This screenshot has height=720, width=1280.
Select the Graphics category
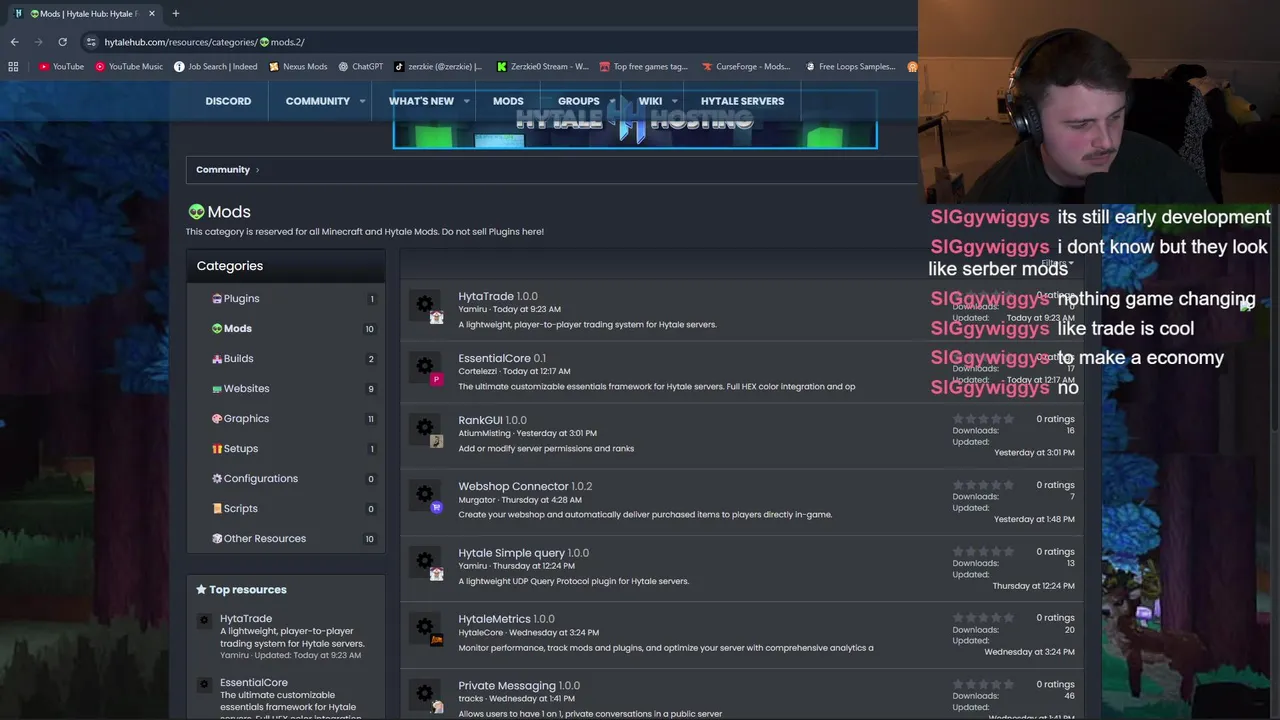click(246, 418)
